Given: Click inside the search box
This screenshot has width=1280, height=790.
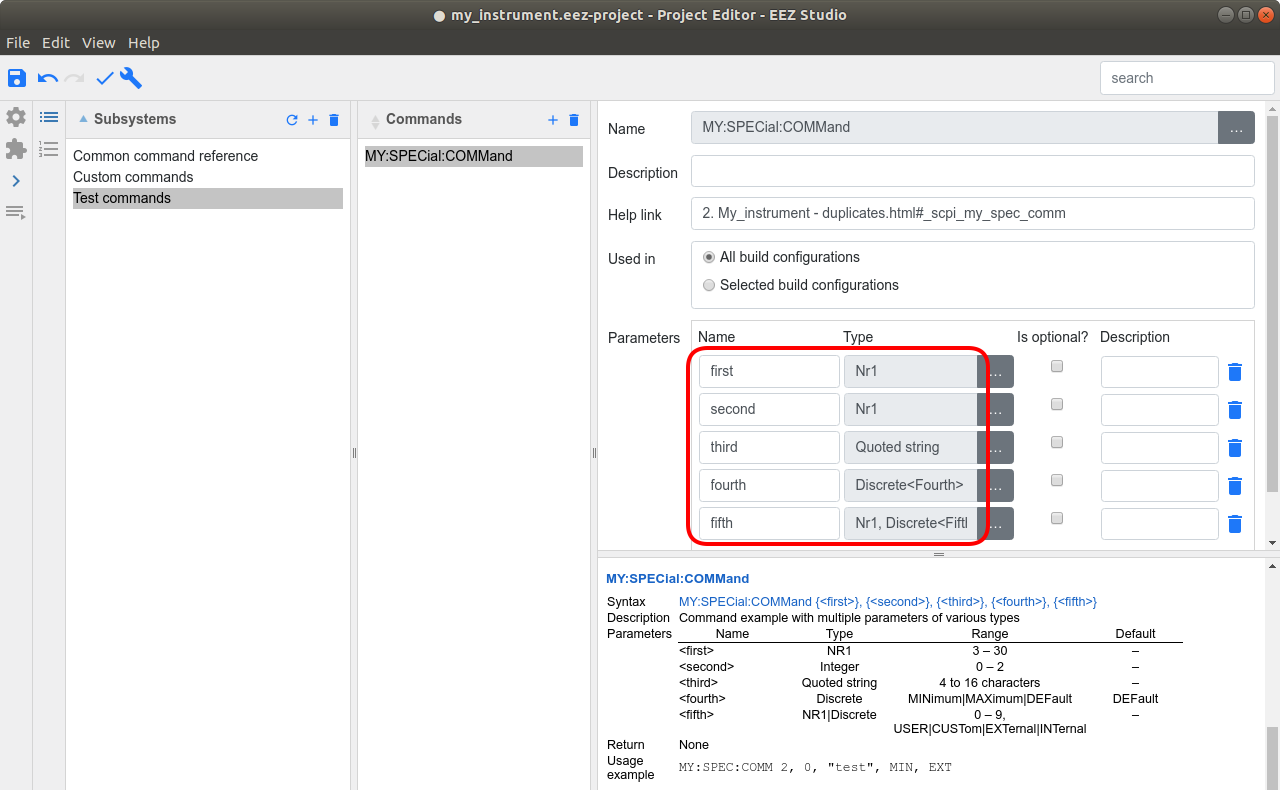Looking at the screenshot, I should pyautogui.click(x=1186, y=77).
